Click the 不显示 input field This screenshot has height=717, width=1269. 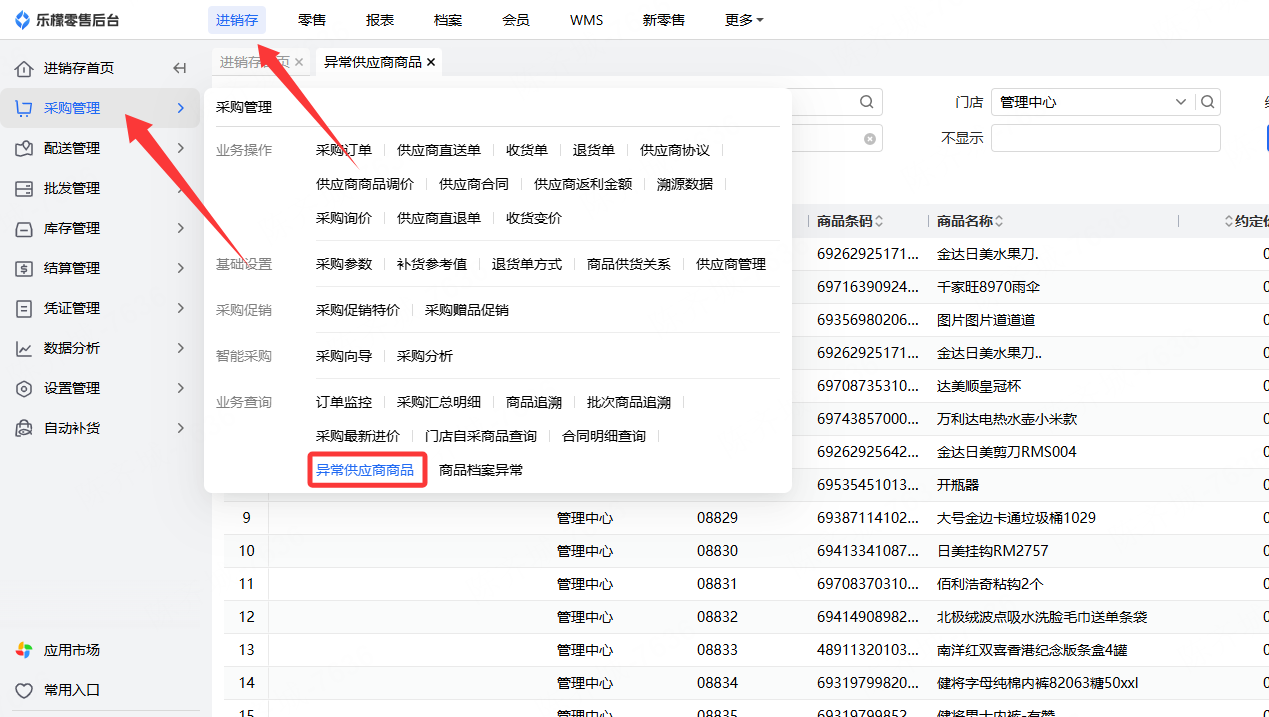[1106, 138]
